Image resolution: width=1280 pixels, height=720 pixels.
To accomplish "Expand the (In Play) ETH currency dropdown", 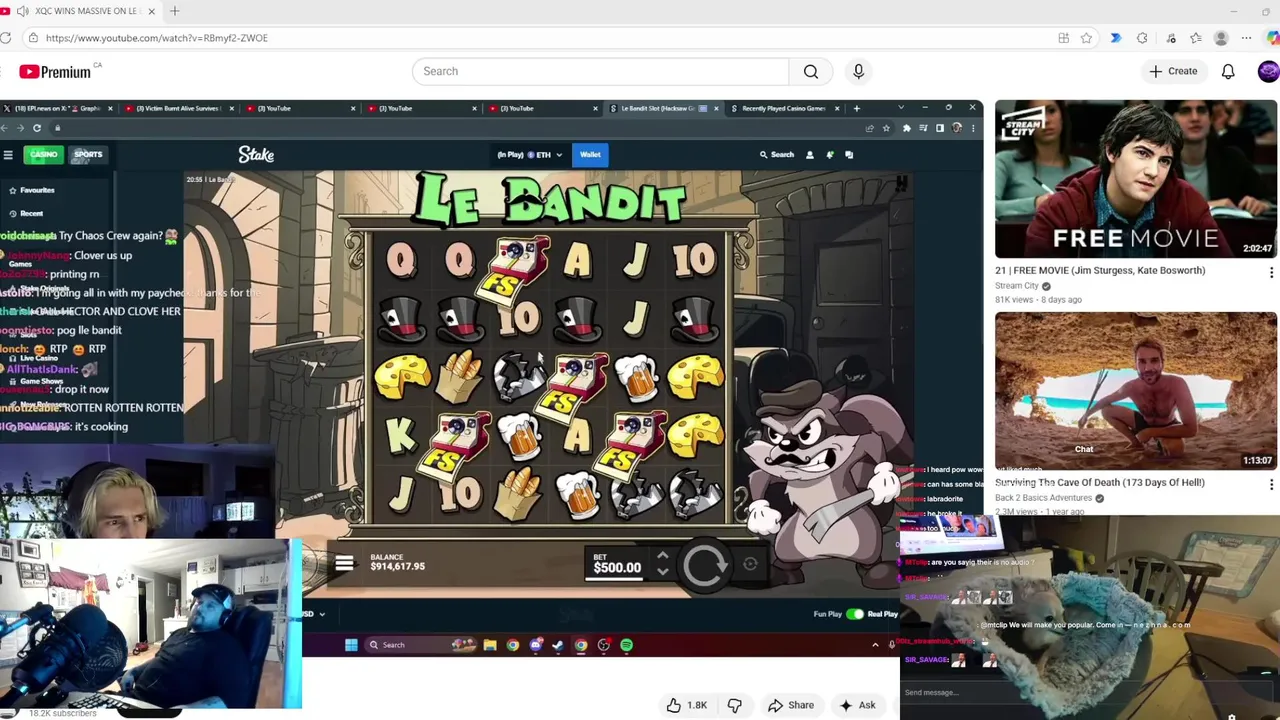I will tap(530, 155).
